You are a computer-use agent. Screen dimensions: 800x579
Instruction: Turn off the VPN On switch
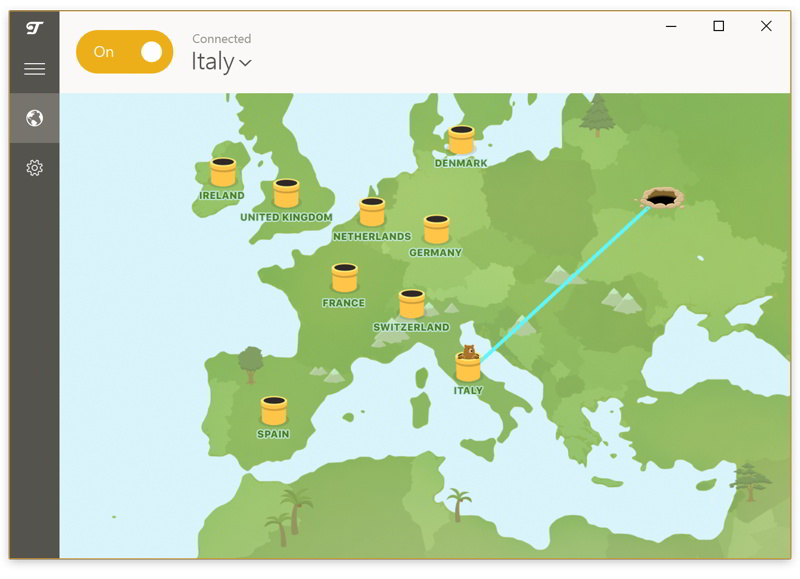coord(125,52)
